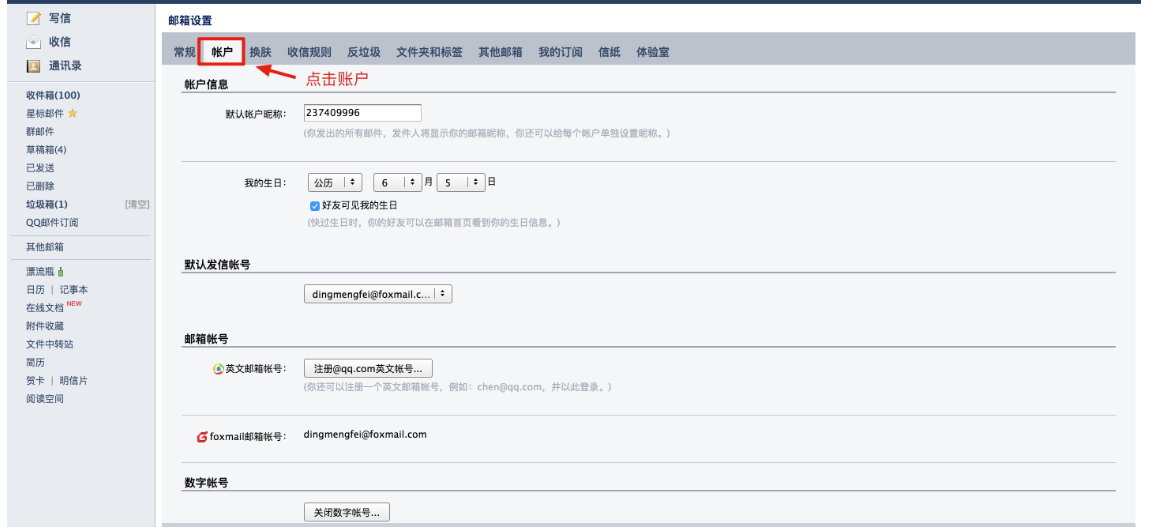The height and width of the screenshot is (529, 1149).
Task: Click the star icon beside 星标邮件
Action: click(72, 113)
